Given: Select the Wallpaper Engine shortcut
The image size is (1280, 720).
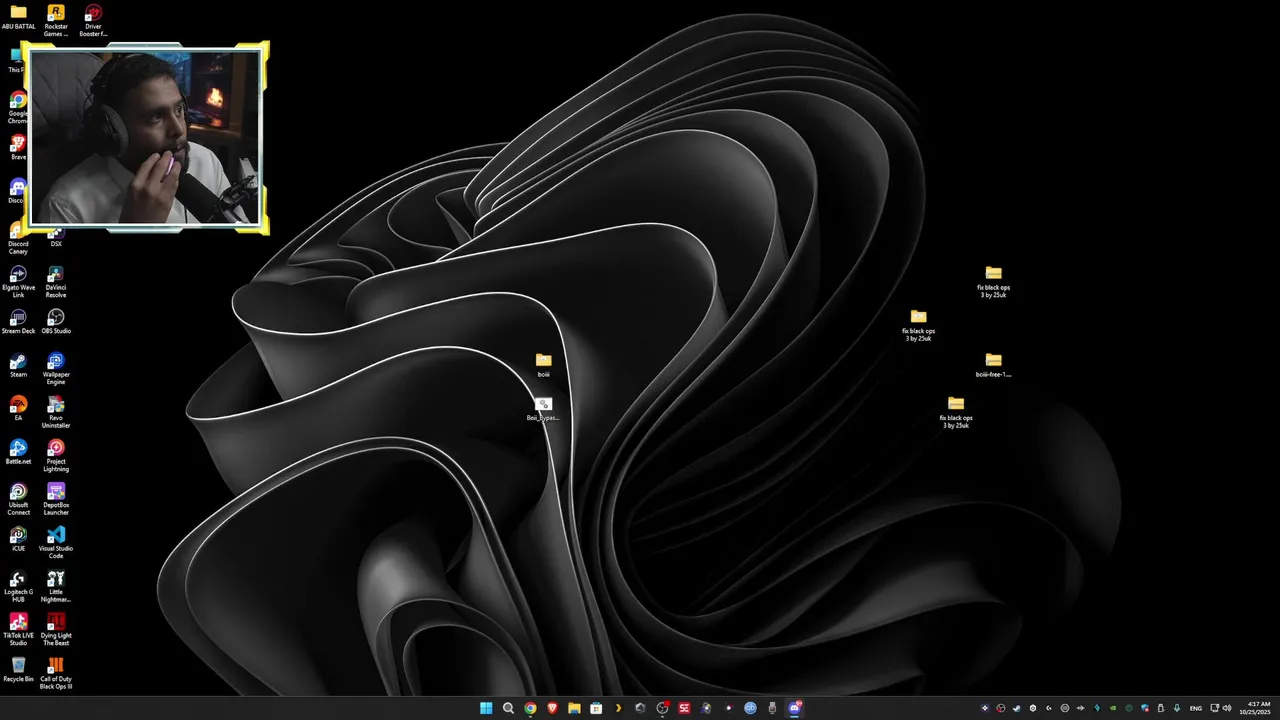Looking at the screenshot, I should (56, 369).
